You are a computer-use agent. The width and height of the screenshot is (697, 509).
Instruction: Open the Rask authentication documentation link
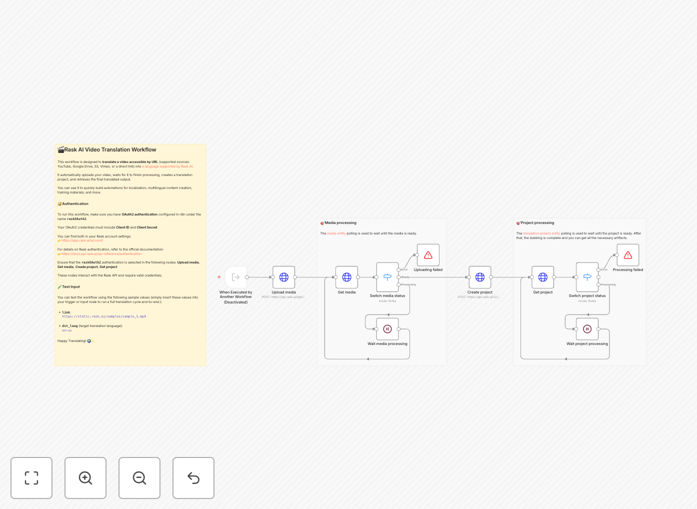coord(100,254)
